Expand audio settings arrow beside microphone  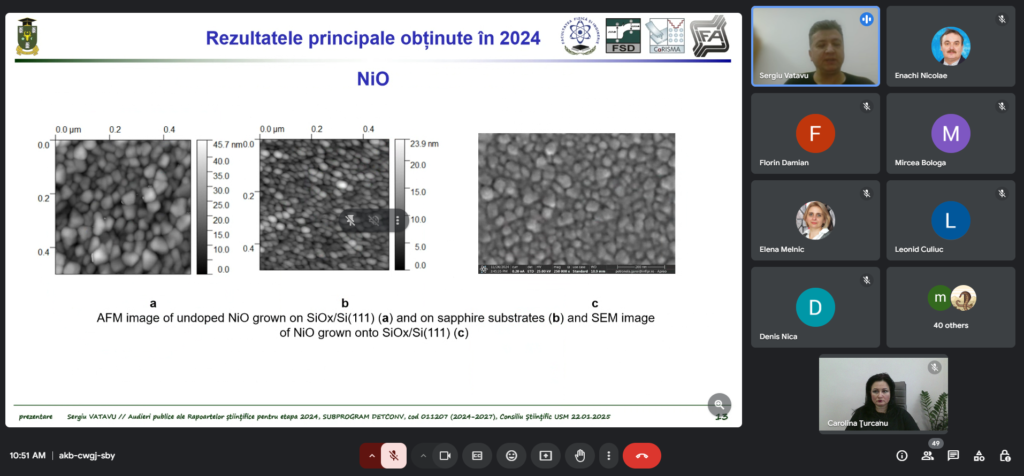click(372, 455)
